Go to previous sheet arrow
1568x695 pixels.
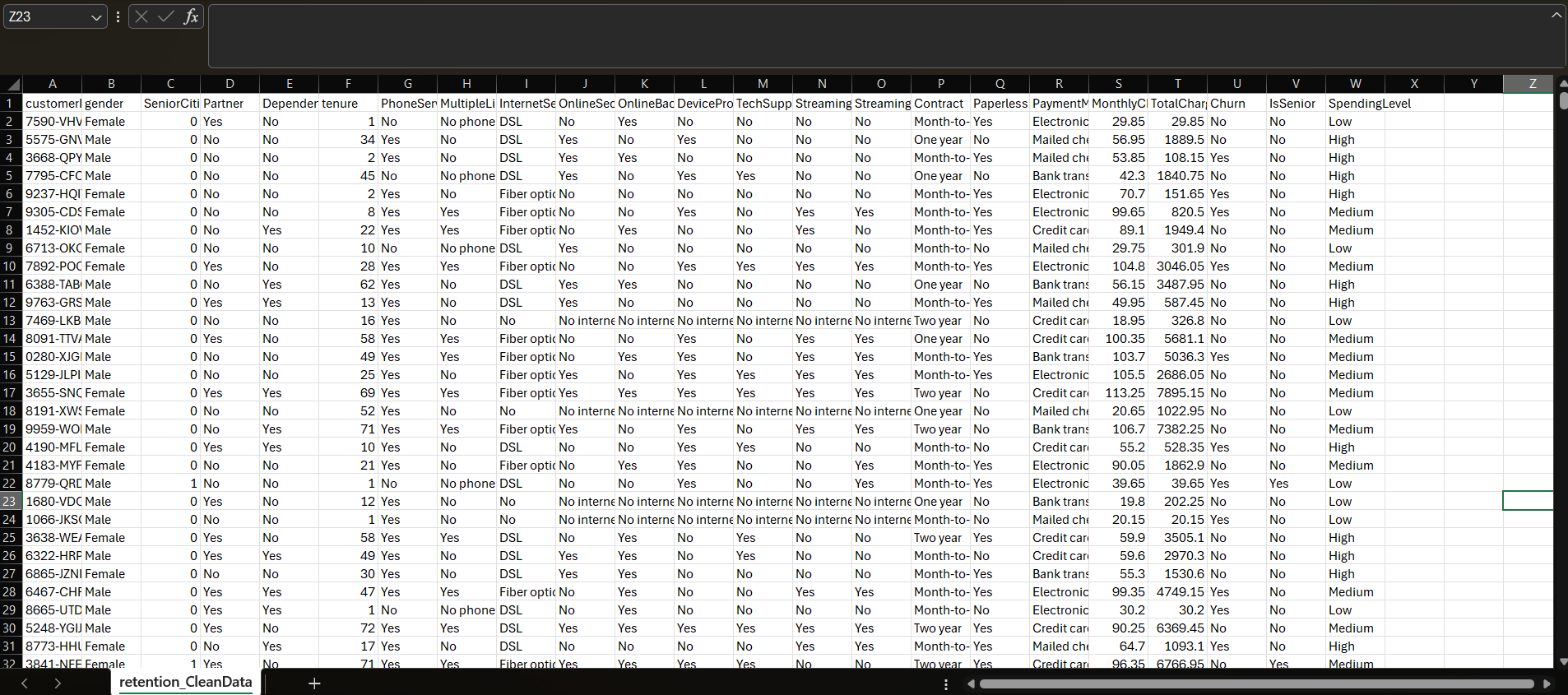click(x=25, y=683)
